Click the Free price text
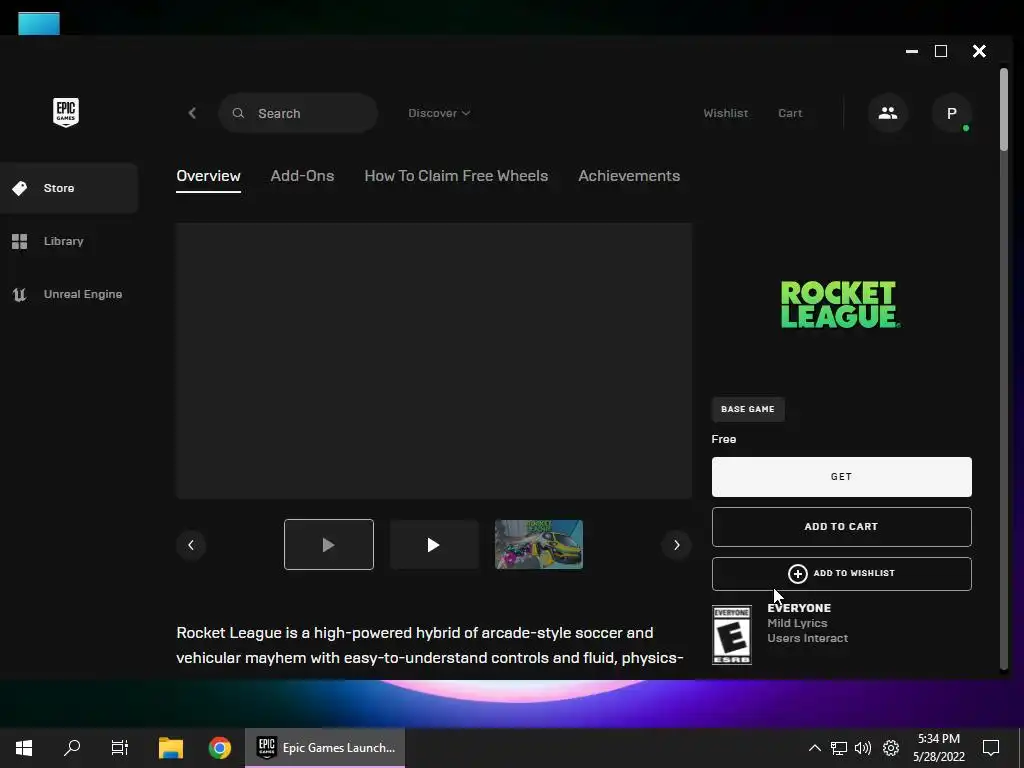The height and width of the screenshot is (768, 1024). [724, 439]
